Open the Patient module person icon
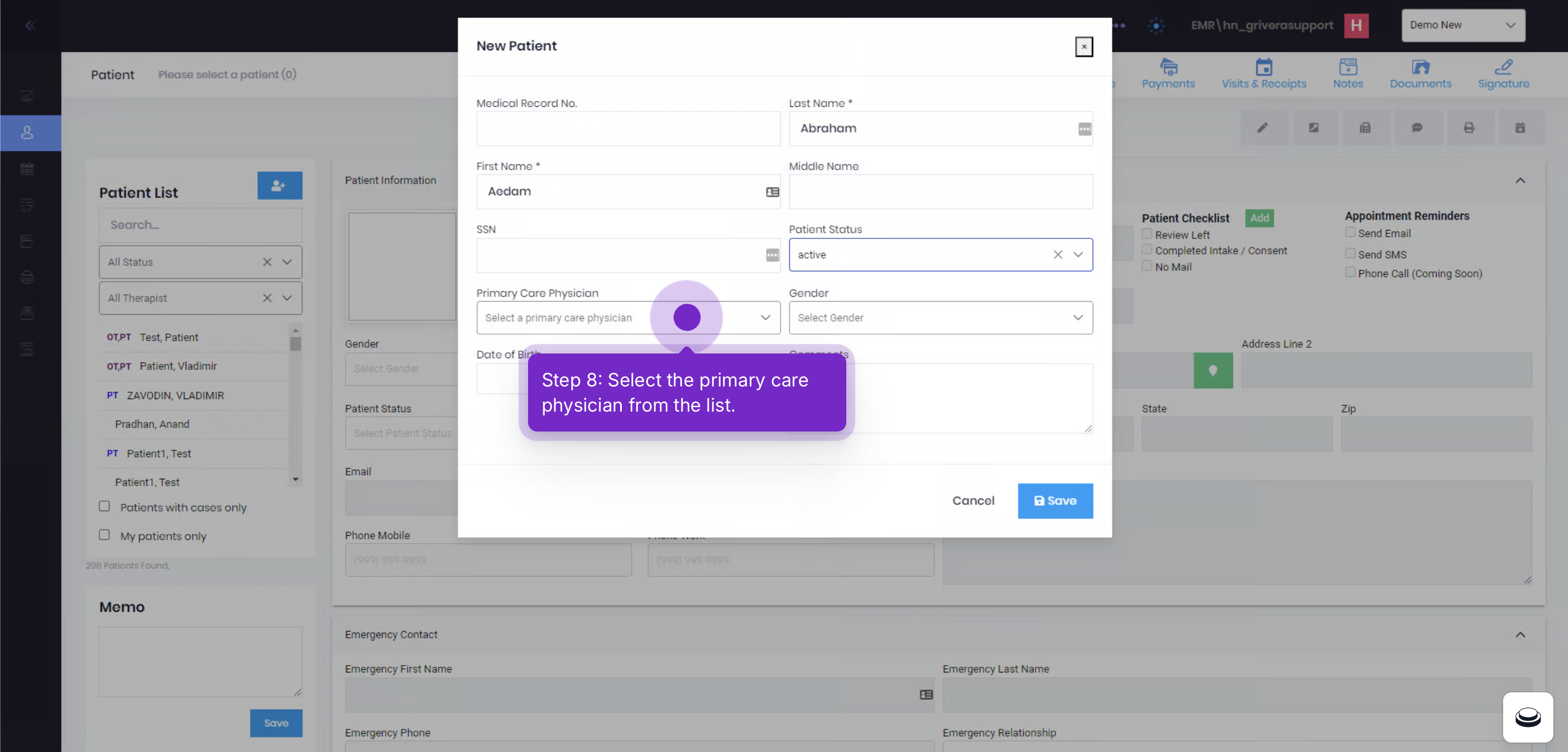 27,132
